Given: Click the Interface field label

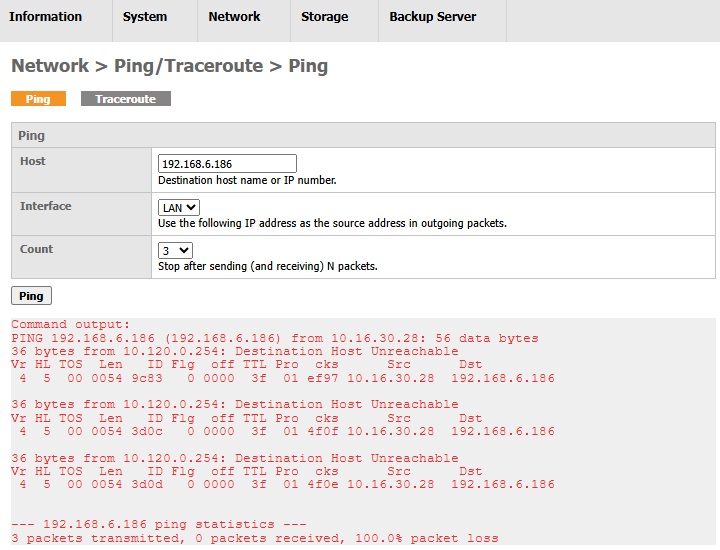Looking at the screenshot, I should pos(46,206).
